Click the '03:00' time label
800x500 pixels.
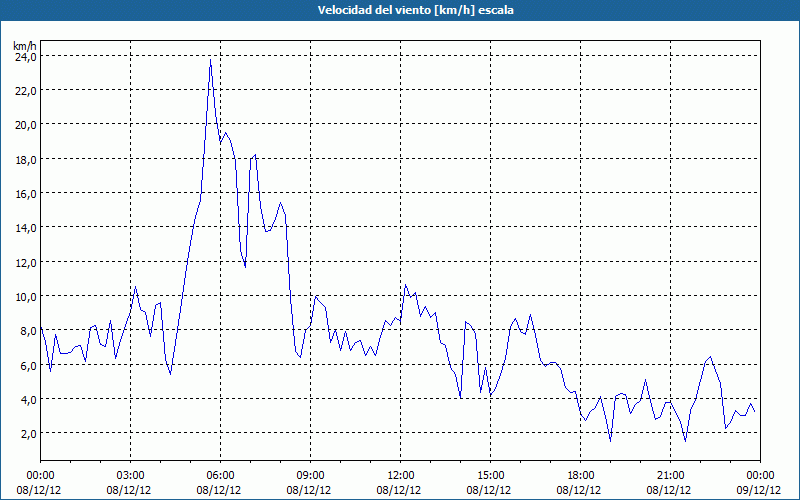131,476
